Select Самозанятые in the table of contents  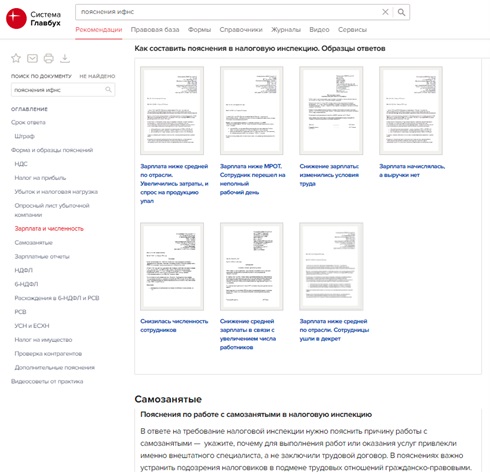[34, 243]
